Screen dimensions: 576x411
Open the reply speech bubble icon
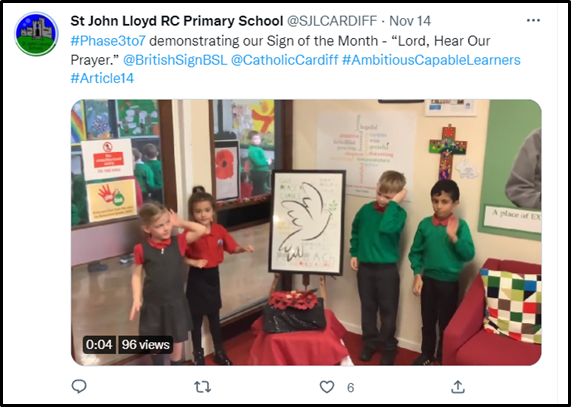pyautogui.click(x=79, y=386)
